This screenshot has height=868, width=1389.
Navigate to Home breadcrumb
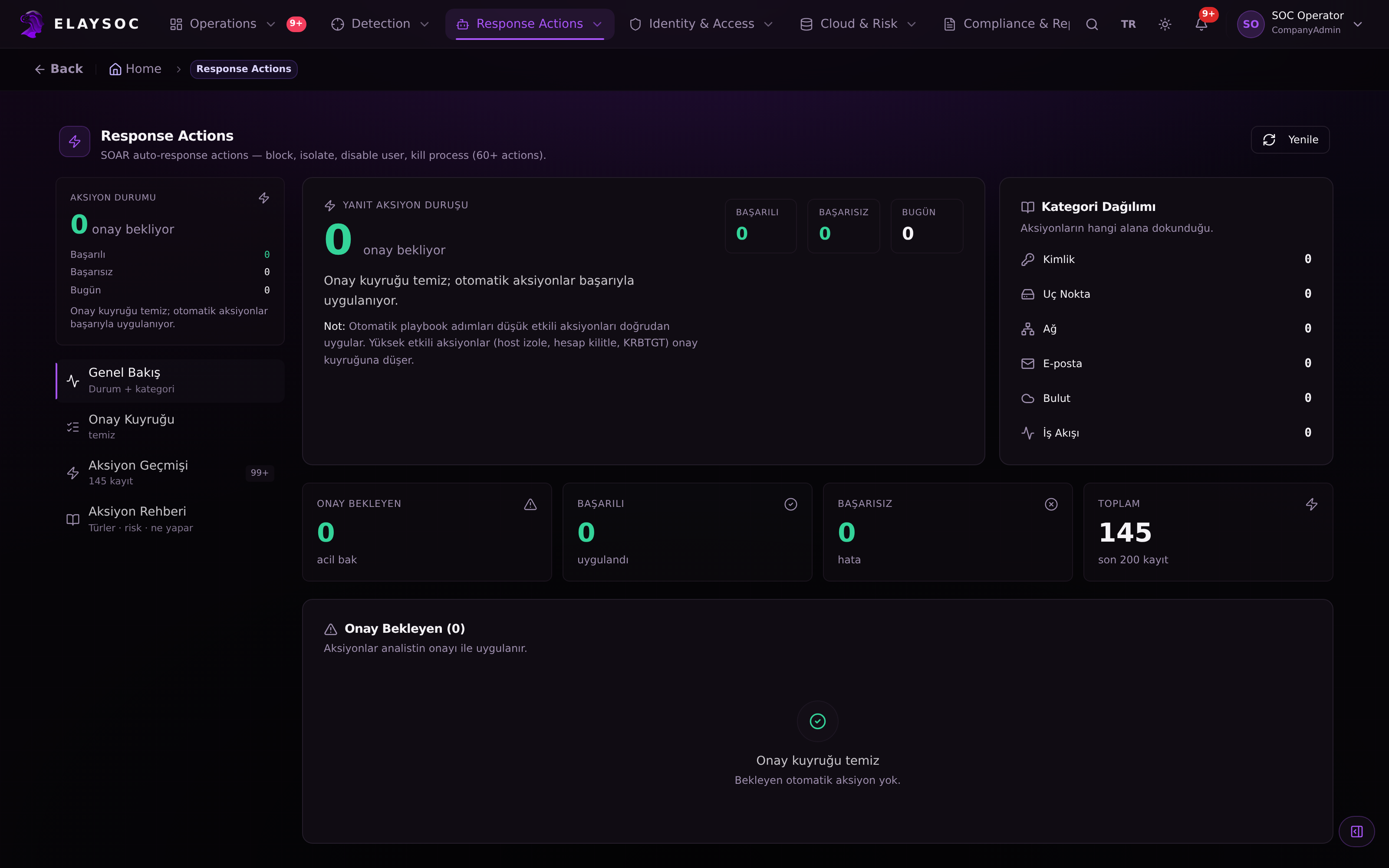pyautogui.click(x=135, y=69)
